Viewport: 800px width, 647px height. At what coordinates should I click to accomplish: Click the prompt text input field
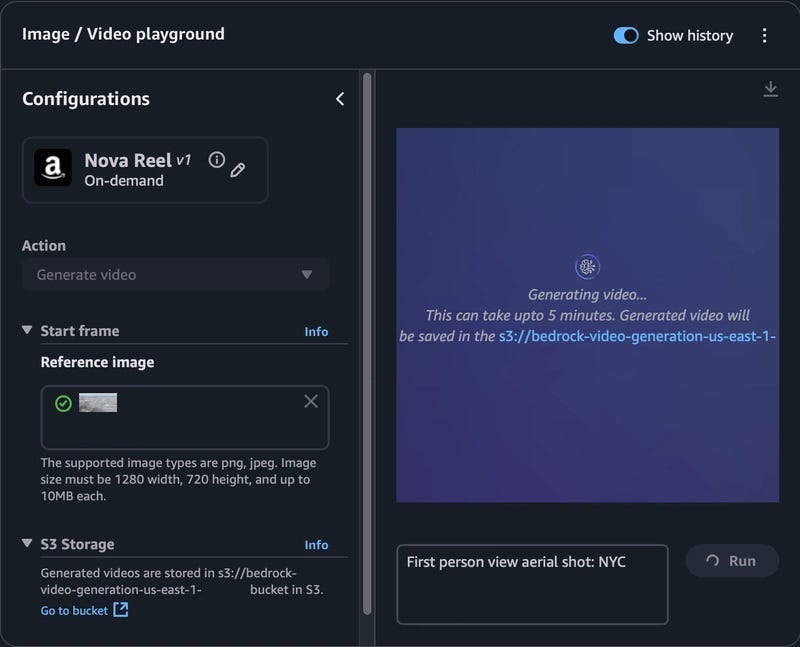pyautogui.click(x=533, y=584)
